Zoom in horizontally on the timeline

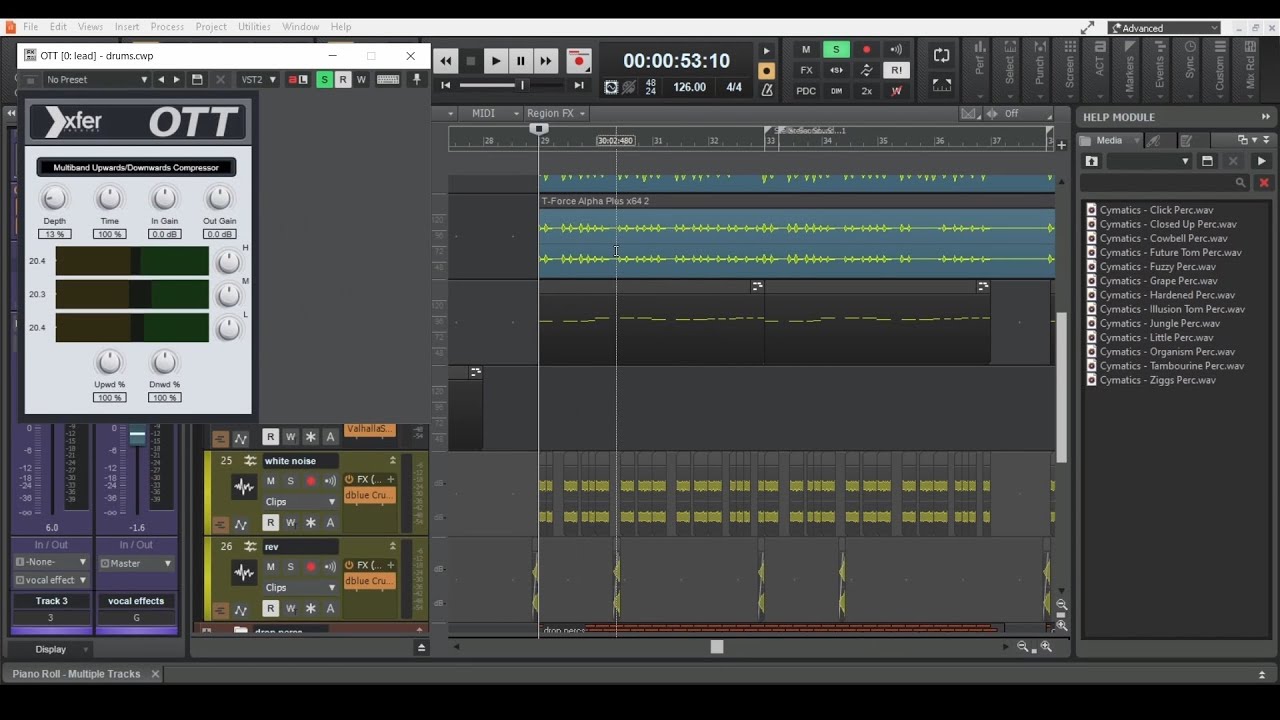pos(1046,647)
